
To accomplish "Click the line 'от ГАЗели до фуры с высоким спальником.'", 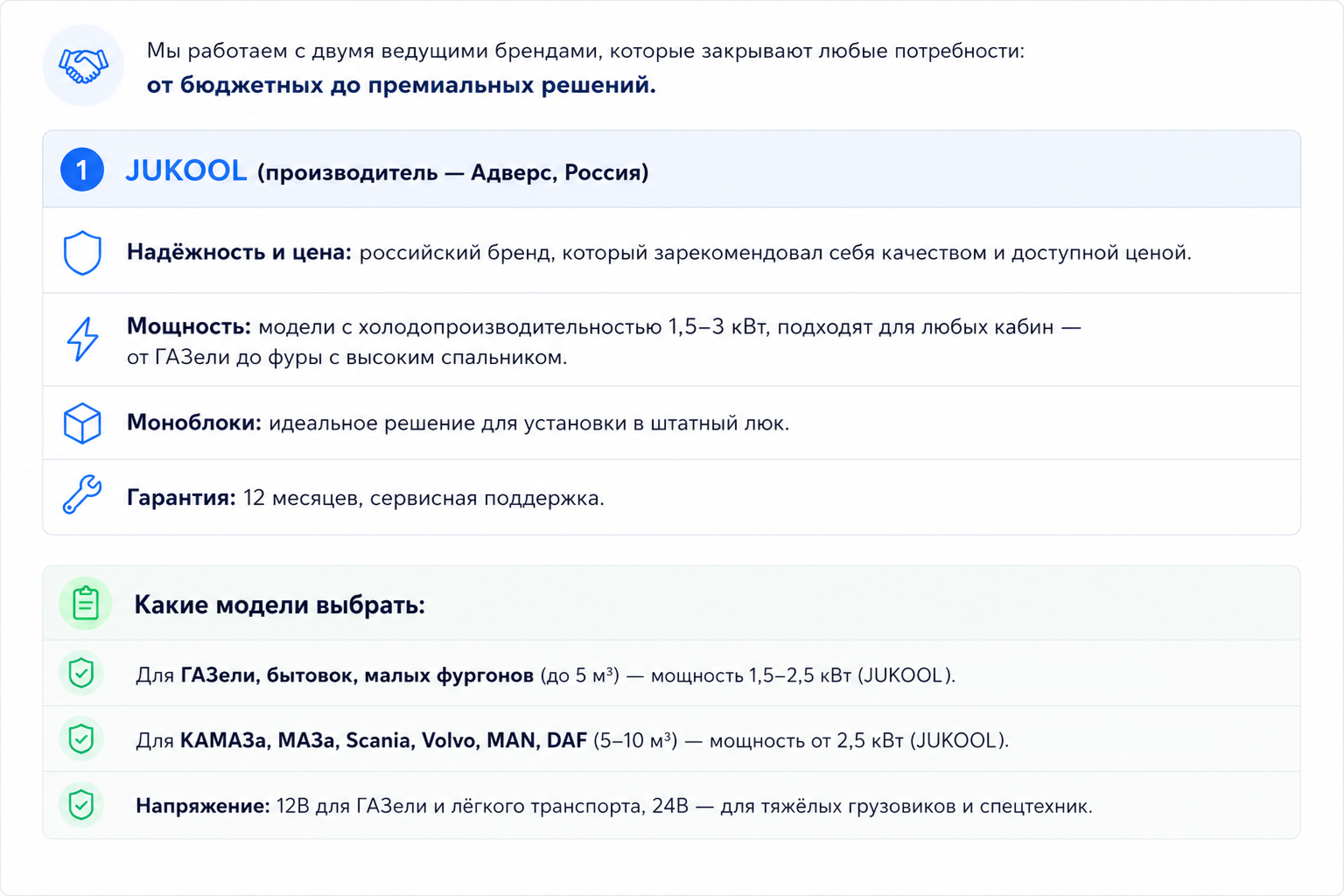I will pos(347,358).
